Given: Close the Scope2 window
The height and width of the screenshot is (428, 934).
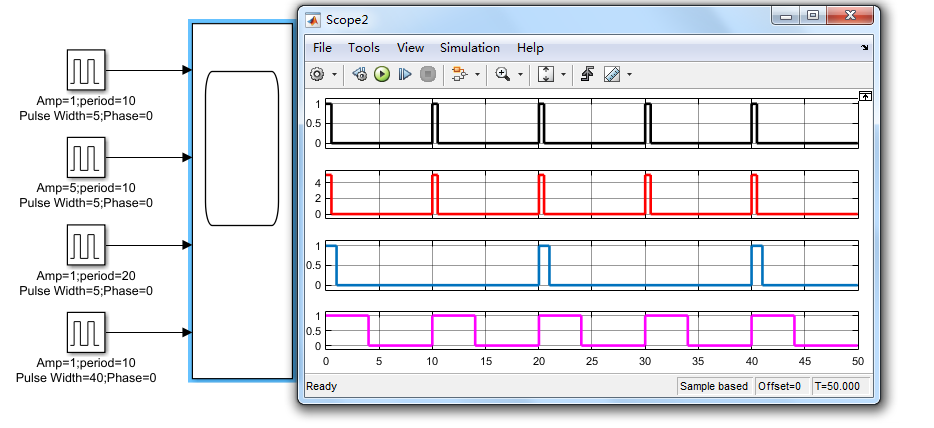Looking at the screenshot, I should [x=852, y=16].
